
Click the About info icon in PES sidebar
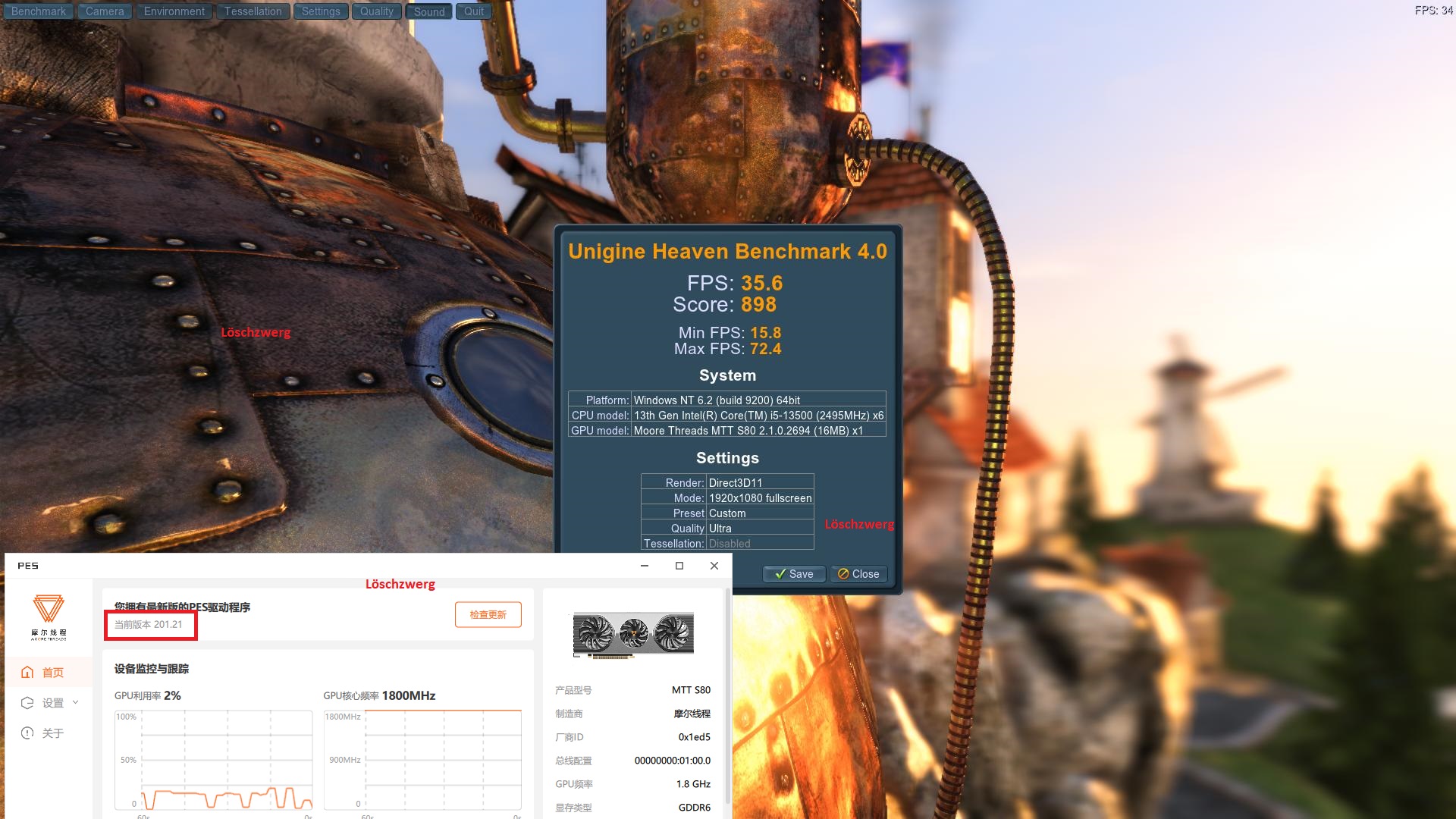coord(27,733)
